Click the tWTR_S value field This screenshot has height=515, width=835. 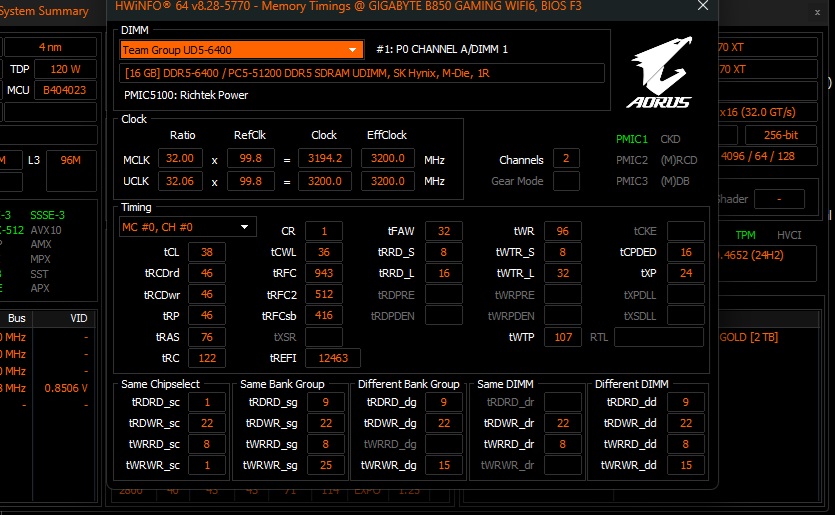click(562, 252)
